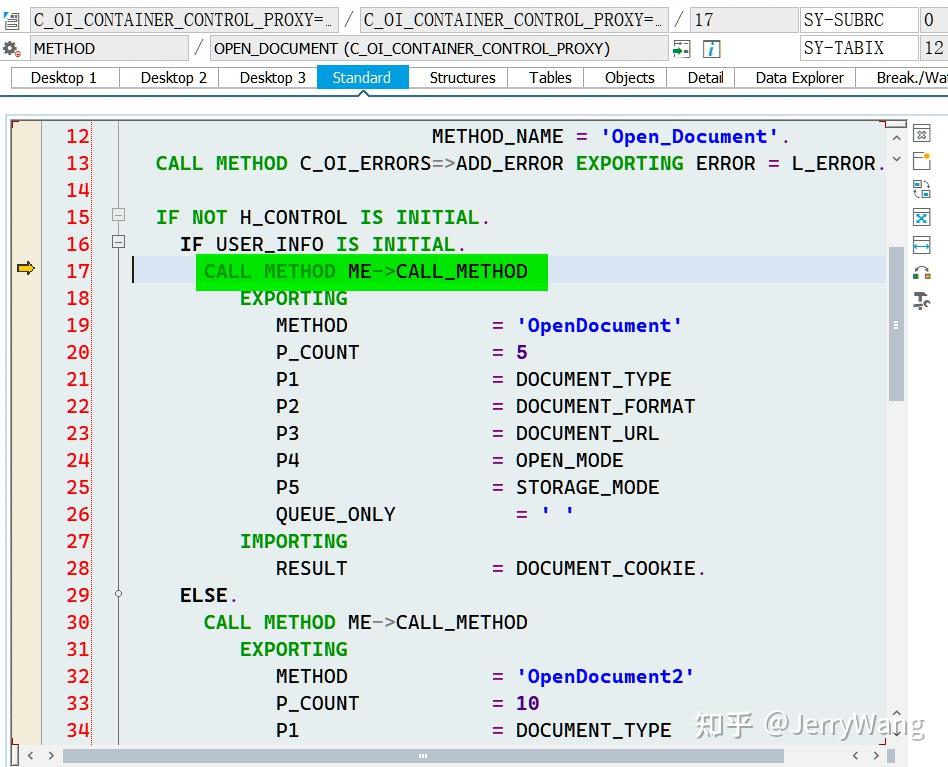Collapse the IF NOT H_CONTROL block at line 15

[x=118, y=213]
